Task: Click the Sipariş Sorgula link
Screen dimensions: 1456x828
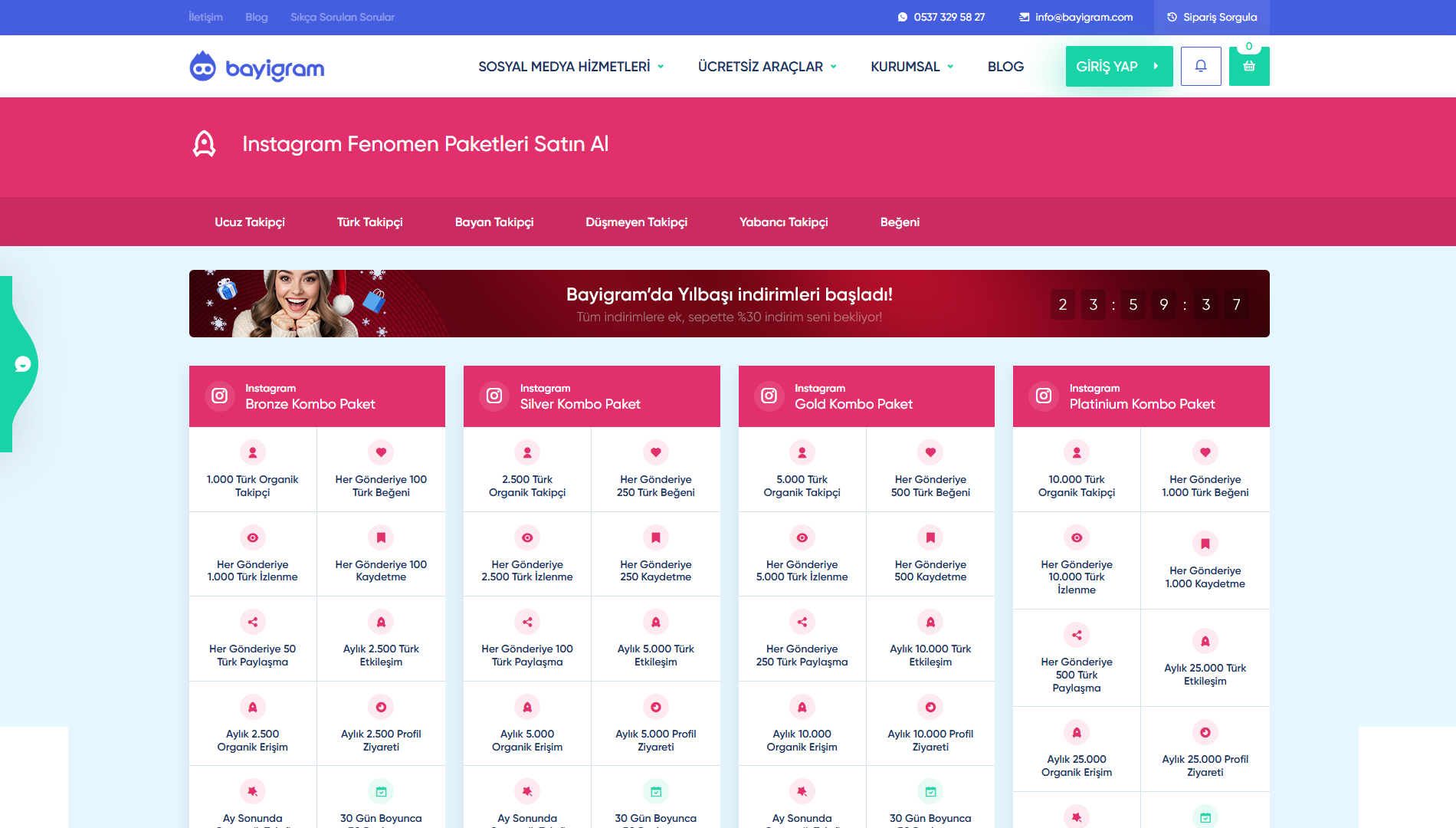Action: click(x=1212, y=17)
